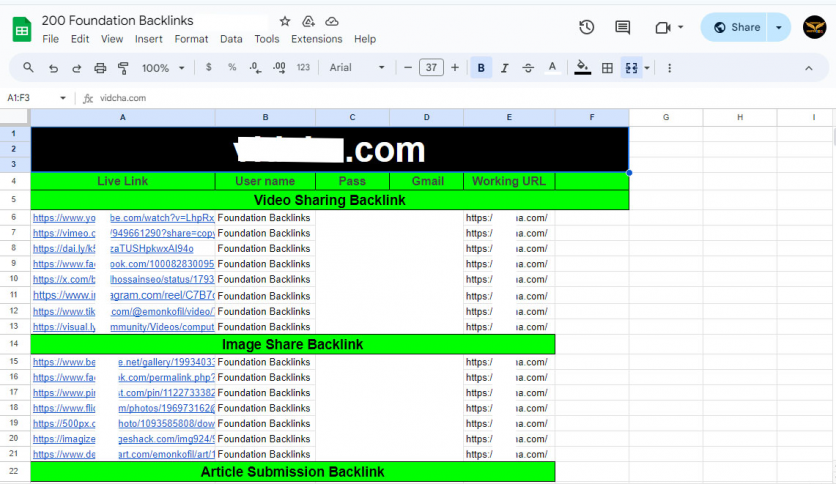Click the formula bar showing vidcha.com

[x=459, y=98]
